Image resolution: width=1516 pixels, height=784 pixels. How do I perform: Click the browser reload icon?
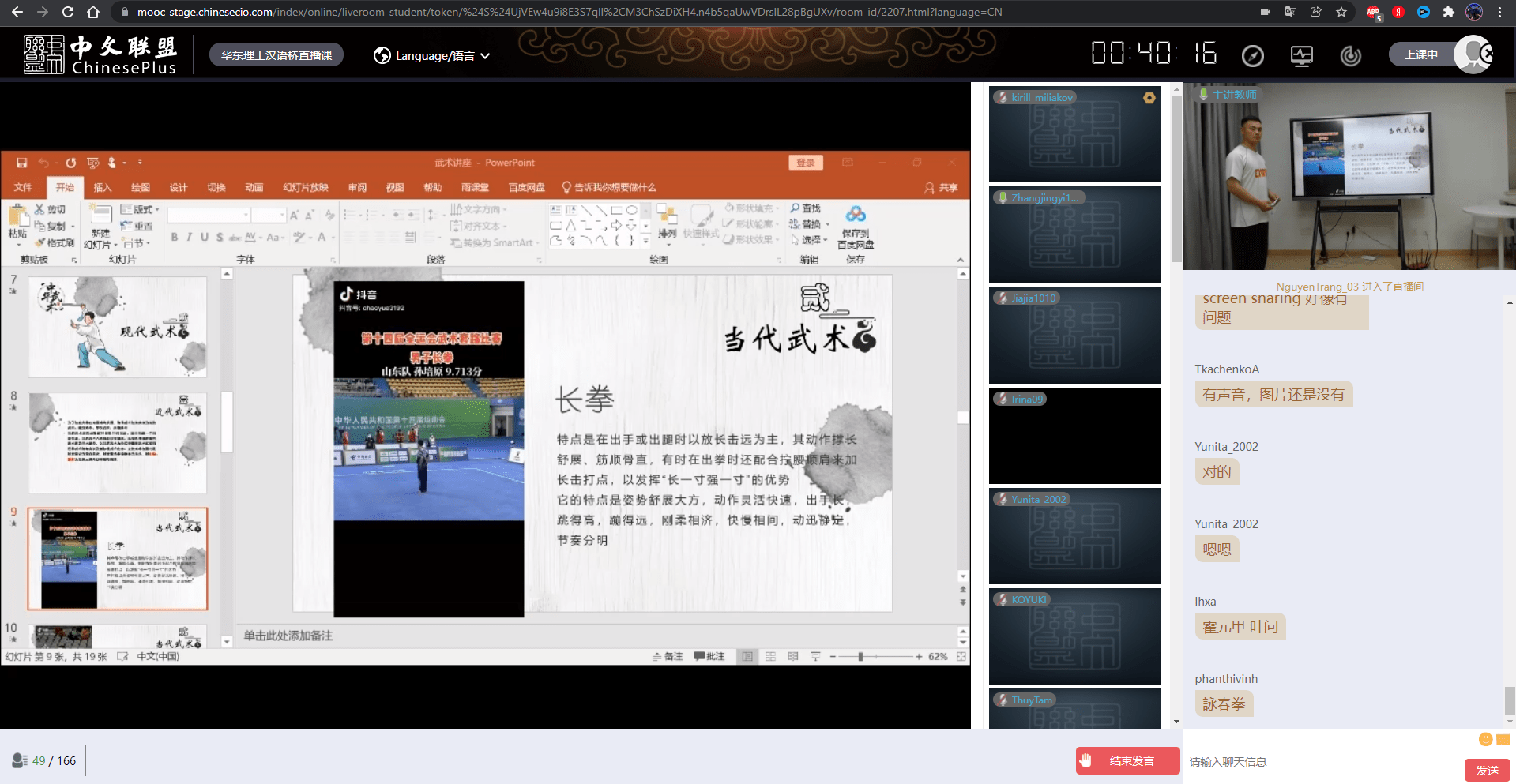68,12
